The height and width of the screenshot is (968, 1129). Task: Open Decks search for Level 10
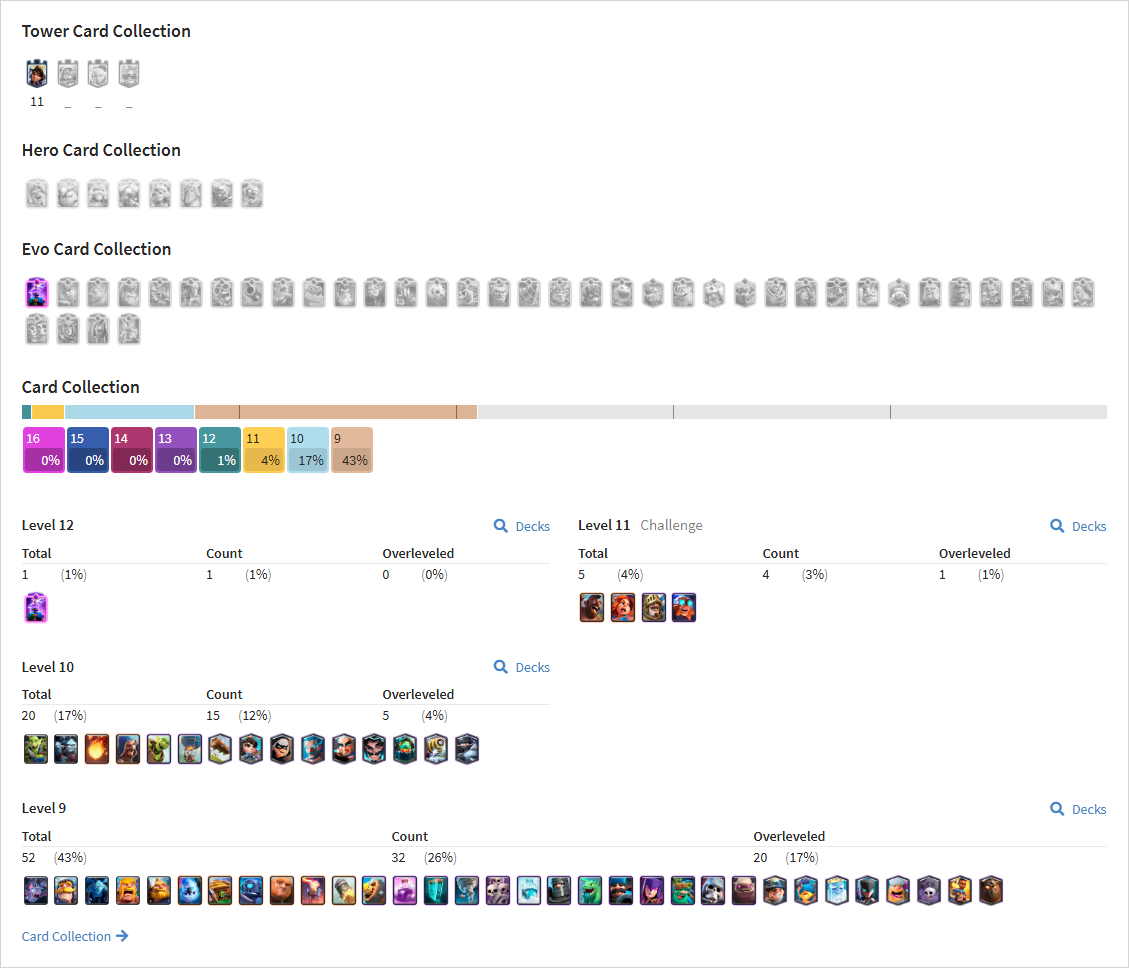[x=522, y=668]
